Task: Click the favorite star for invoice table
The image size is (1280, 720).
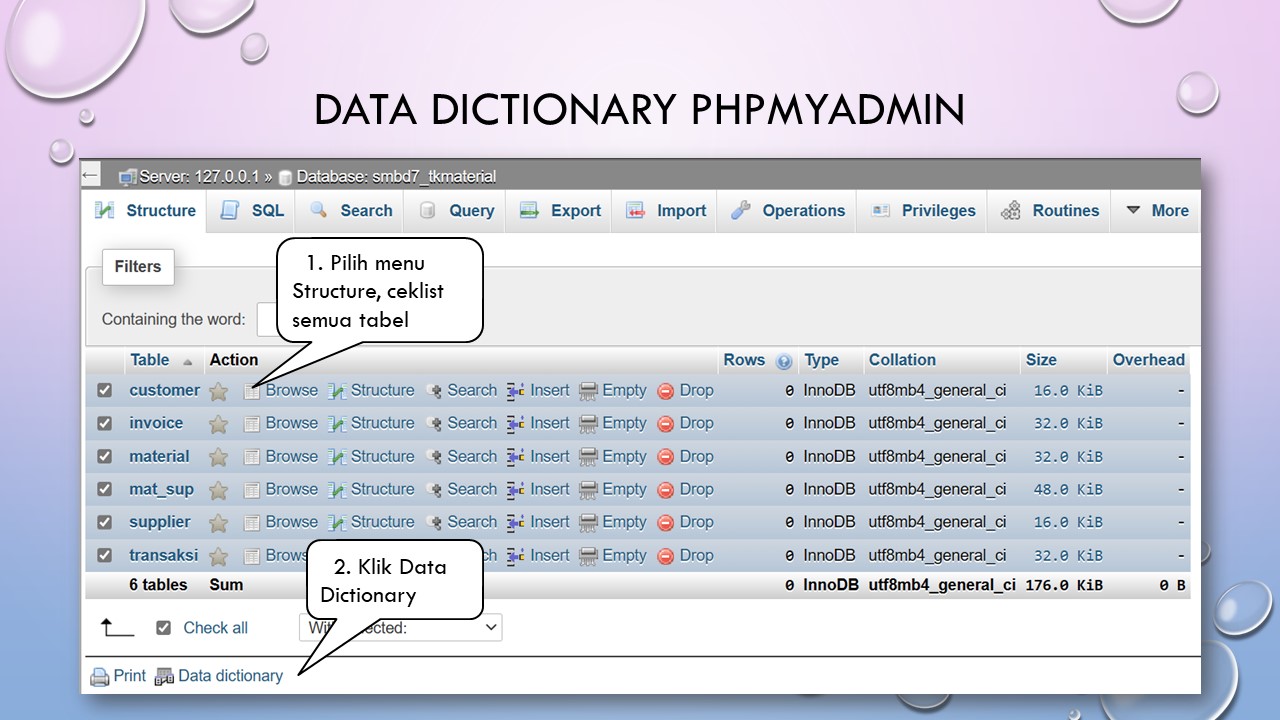Action: pos(218,424)
